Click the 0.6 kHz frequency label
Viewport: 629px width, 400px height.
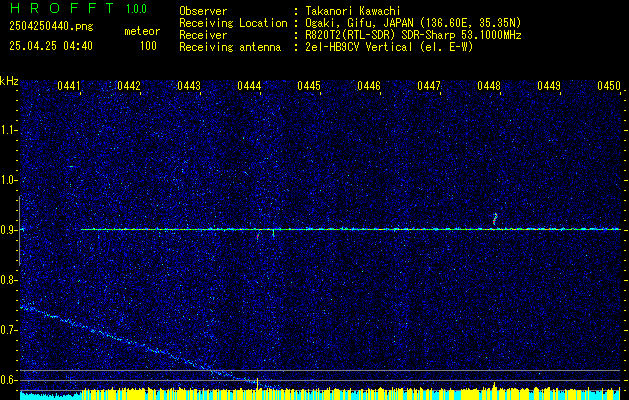pyautogui.click(x=7, y=380)
